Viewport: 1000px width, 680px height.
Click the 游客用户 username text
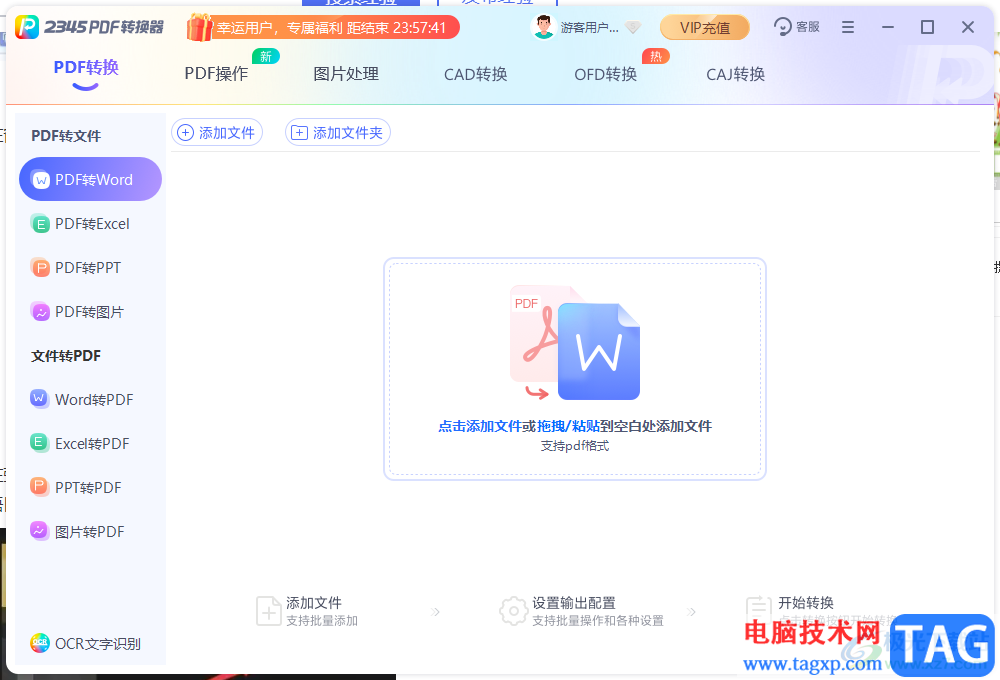[589, 27]
